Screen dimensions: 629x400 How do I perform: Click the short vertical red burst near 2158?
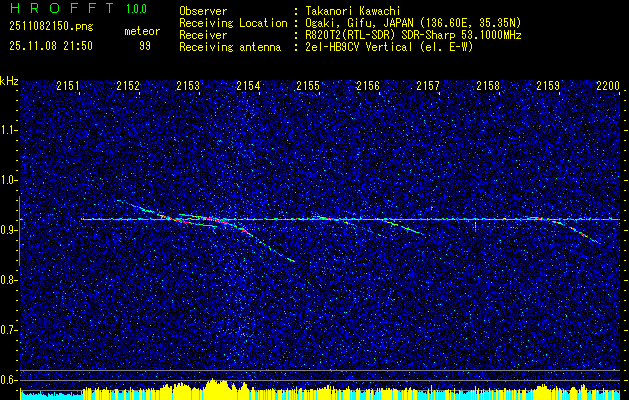point(475,225)
